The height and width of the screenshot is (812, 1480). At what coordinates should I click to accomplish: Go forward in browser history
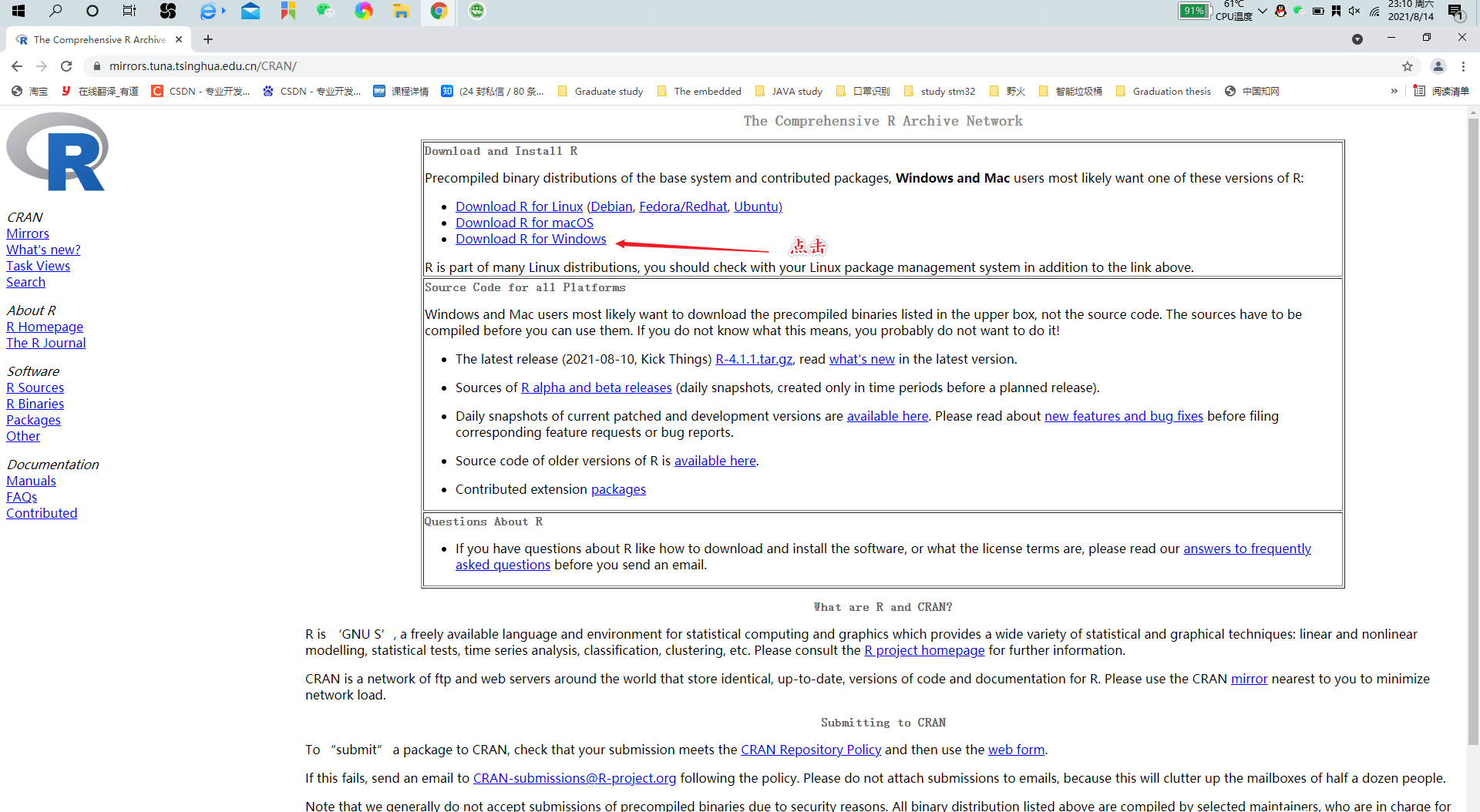(42, 66)
